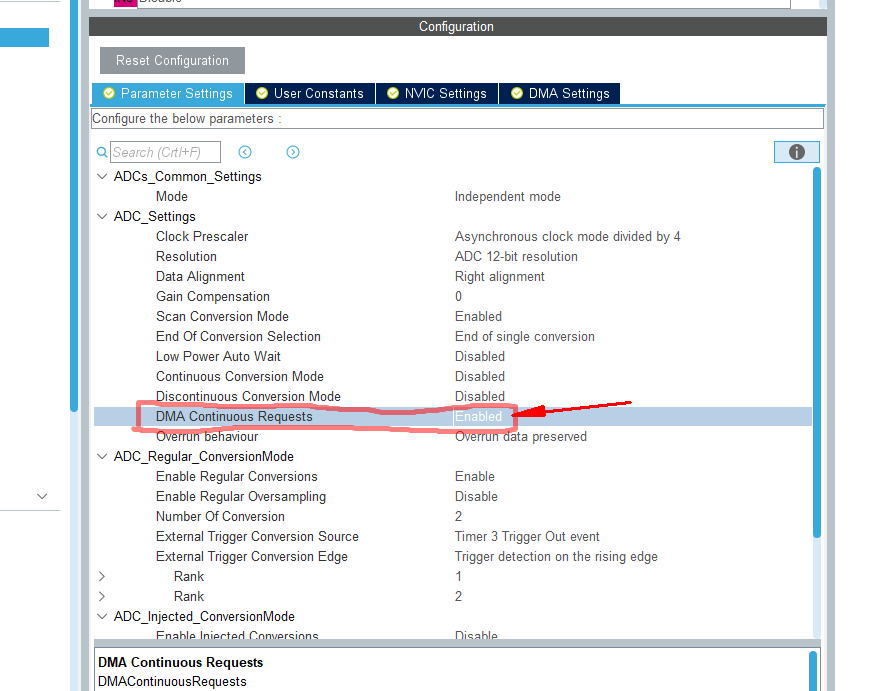Click the info icon button
This screenshot has width=875, height=691.
[796, 152]
